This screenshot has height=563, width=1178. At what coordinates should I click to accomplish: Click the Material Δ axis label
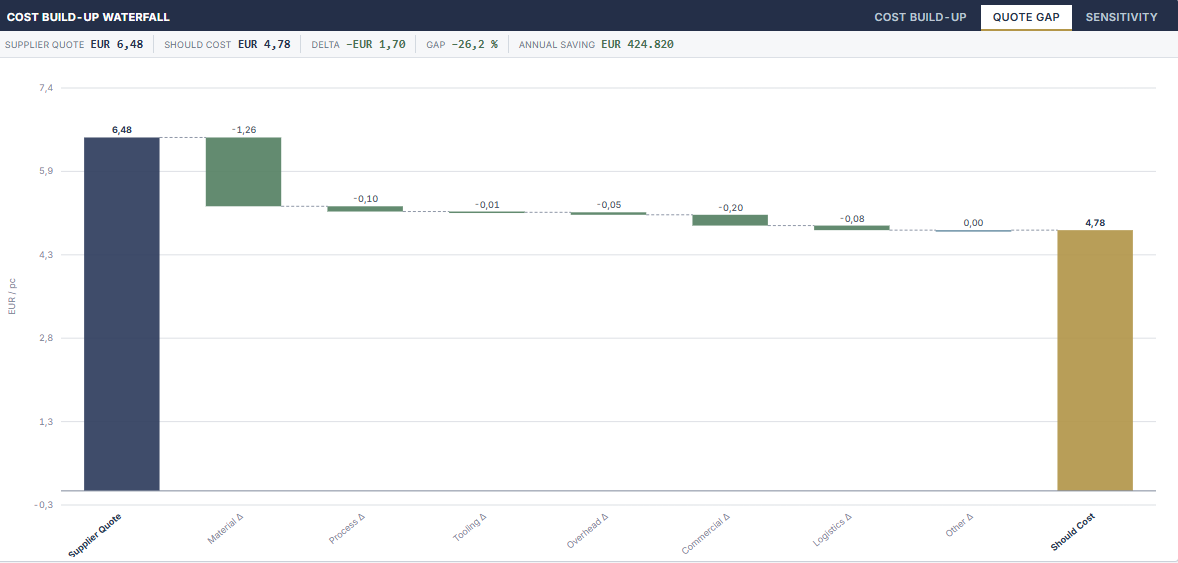(225, 528)
